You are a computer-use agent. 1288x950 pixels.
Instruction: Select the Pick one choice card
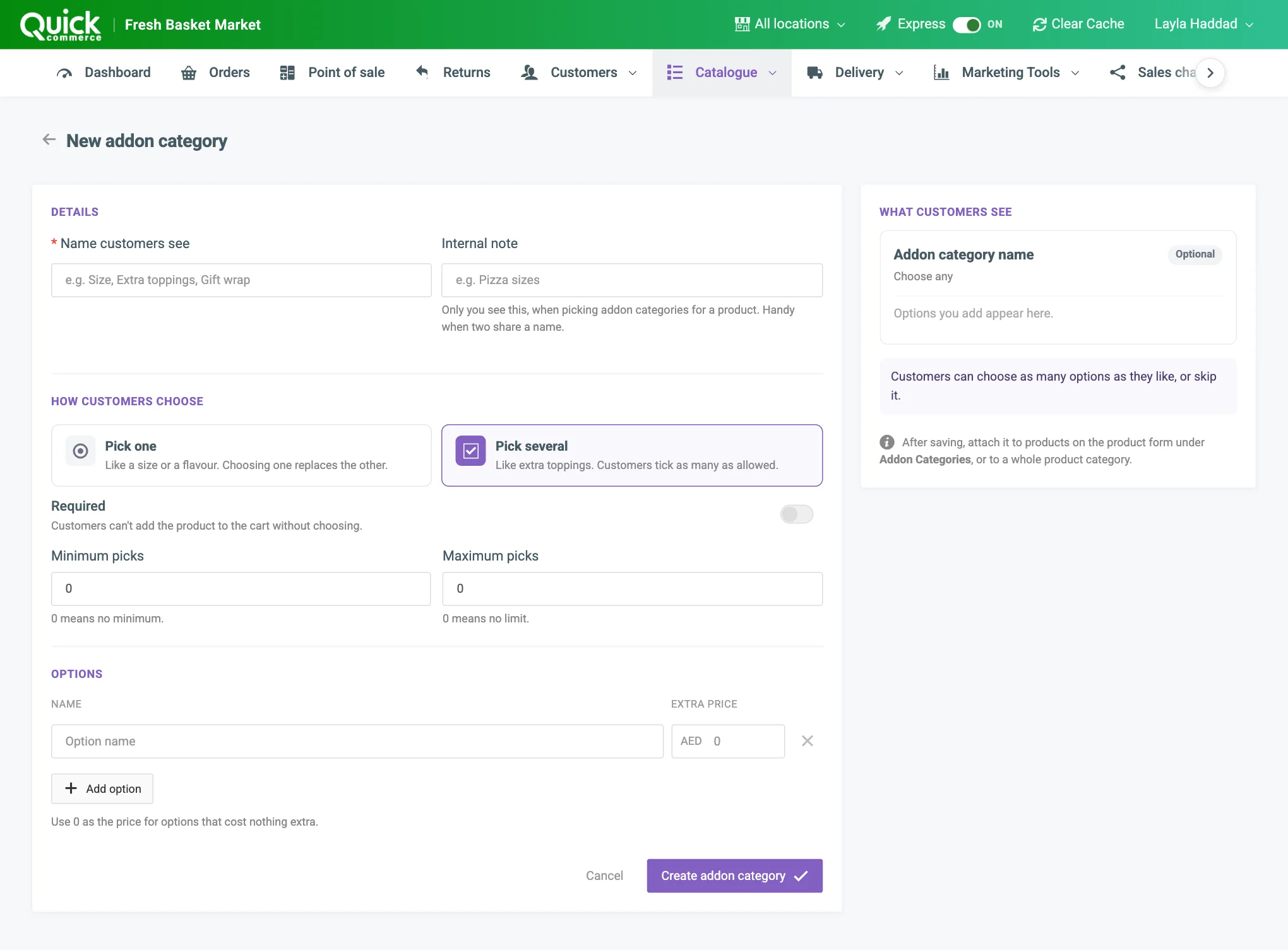point(241,455)
